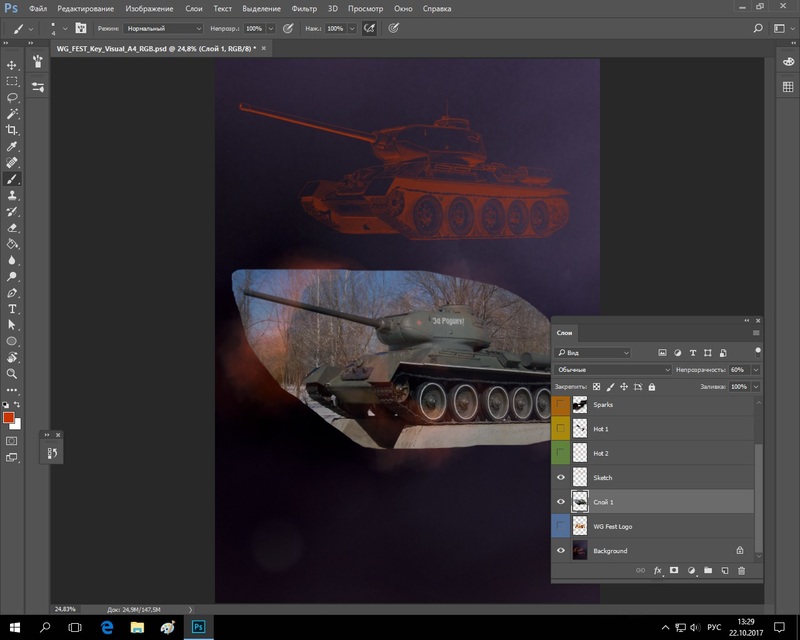Viewport: 800px width, 640px height.
Task: Open the workspace switcher dropdown
Action: [x=783, y=29]
